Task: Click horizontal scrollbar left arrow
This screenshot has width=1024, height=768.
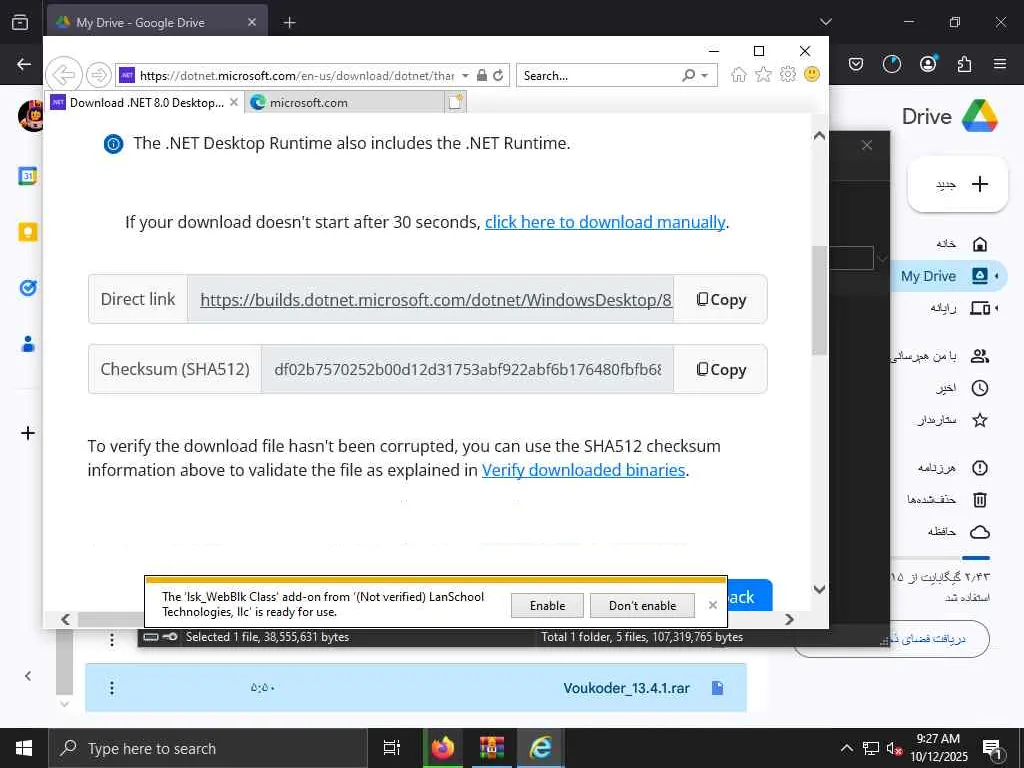Action: click(x=65, y=619)
